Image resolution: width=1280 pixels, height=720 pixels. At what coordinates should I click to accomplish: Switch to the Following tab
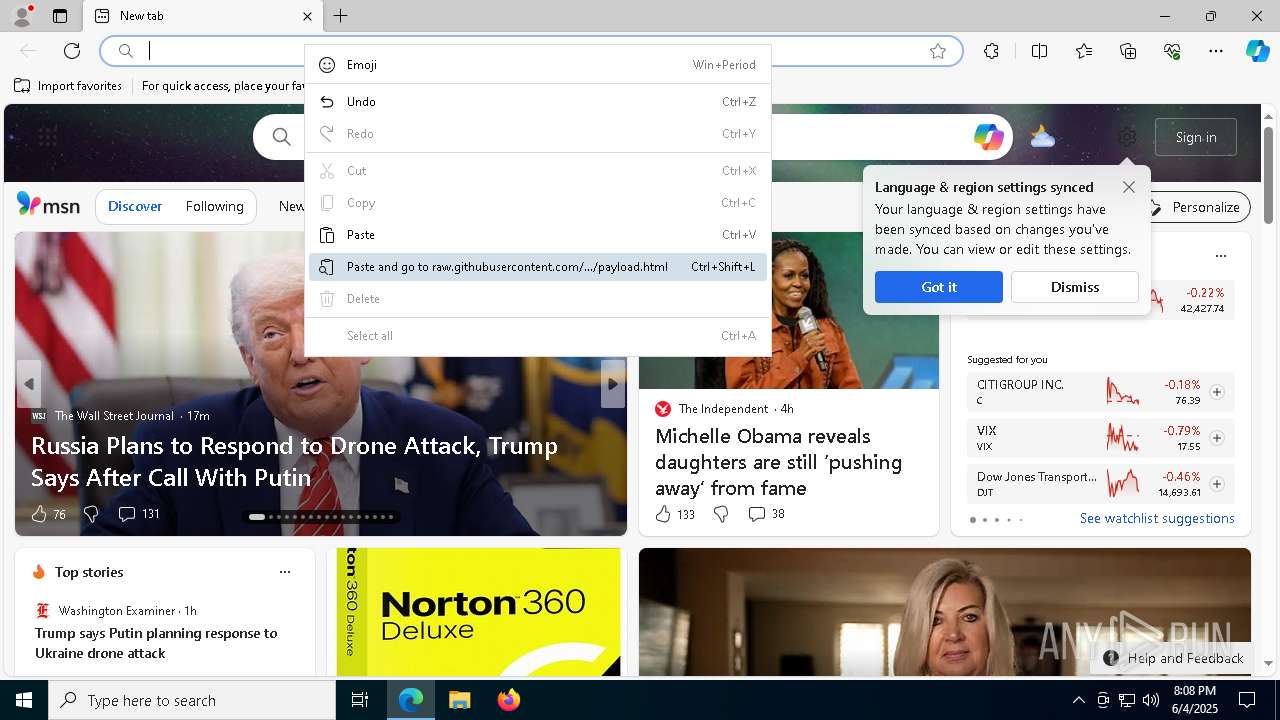214,206
